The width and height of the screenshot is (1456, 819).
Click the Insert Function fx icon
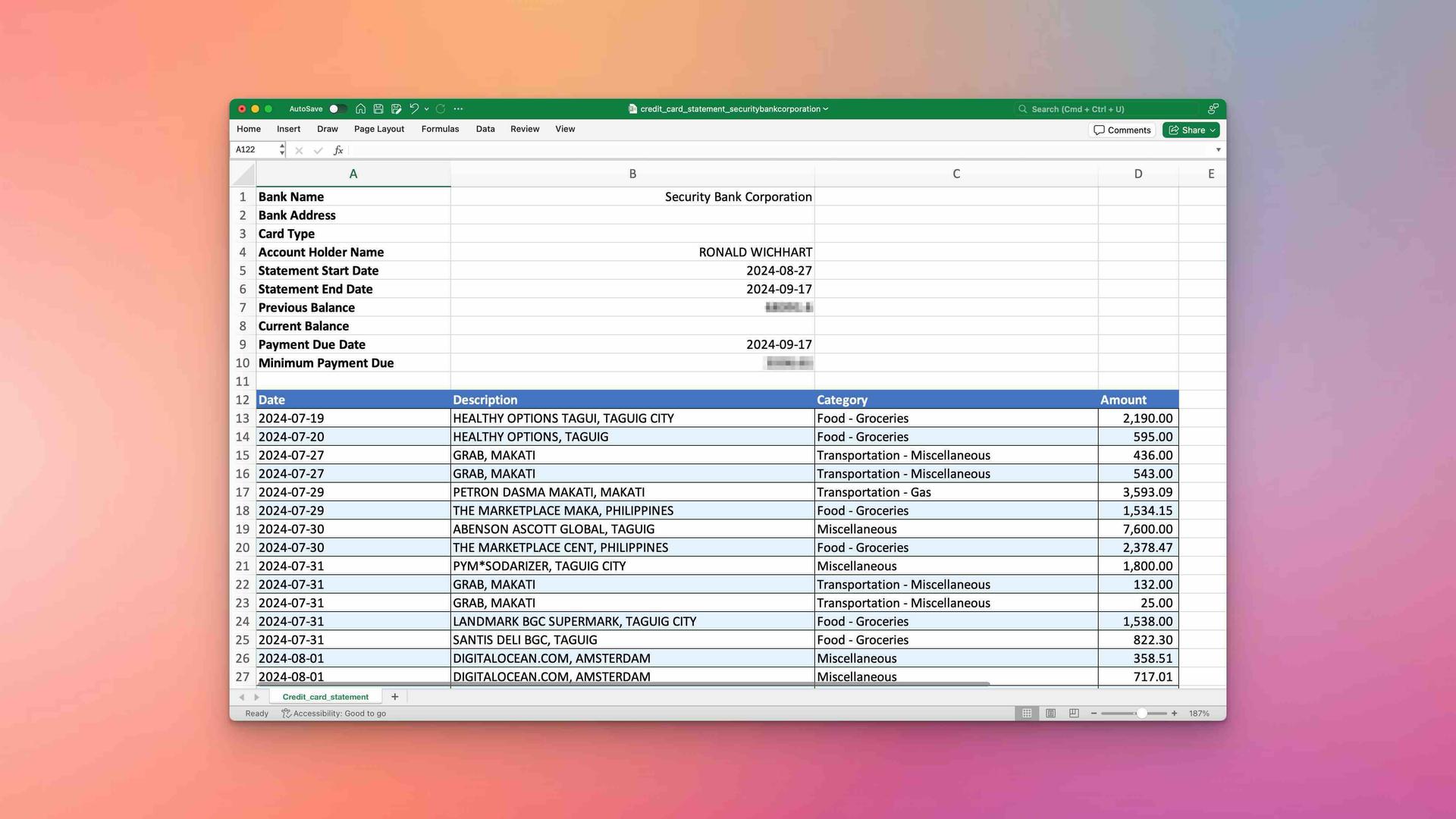click(338, 151)
